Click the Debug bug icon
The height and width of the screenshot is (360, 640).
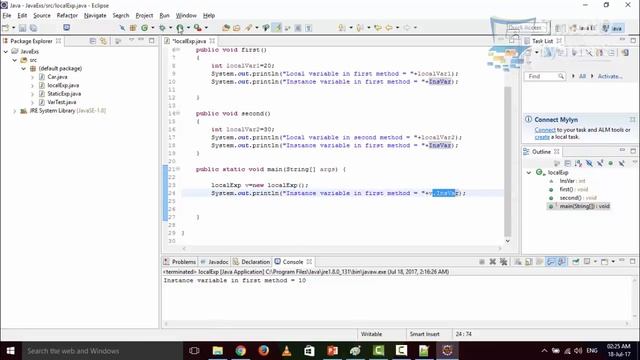(x=162, y=28)
